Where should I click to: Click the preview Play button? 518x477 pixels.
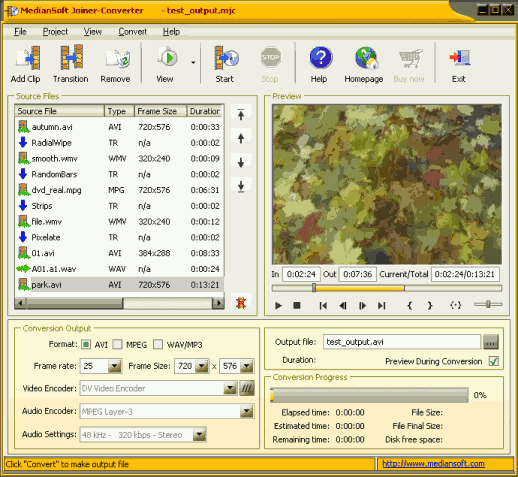[278, 305]
